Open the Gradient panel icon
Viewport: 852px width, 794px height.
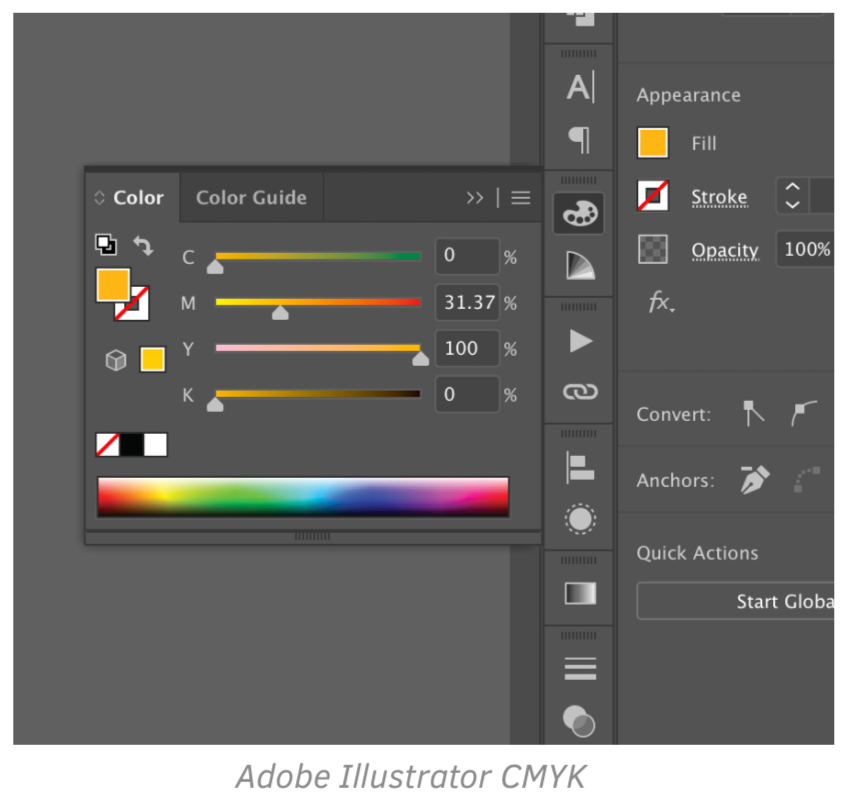(580, 593)
